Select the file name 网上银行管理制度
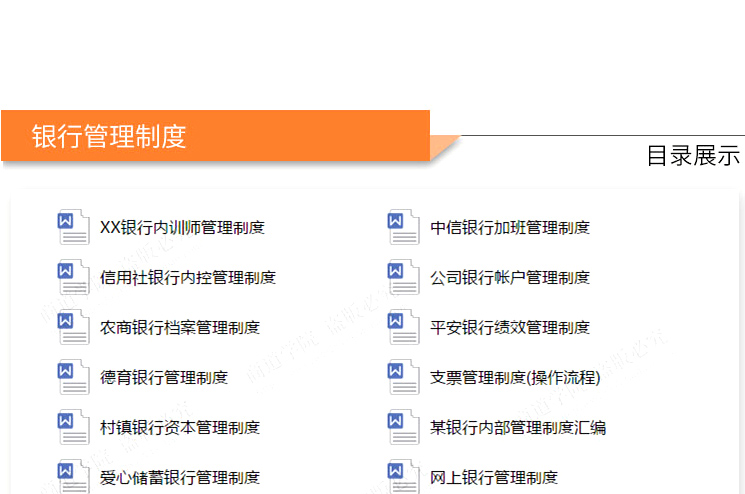 coord(494,477)
